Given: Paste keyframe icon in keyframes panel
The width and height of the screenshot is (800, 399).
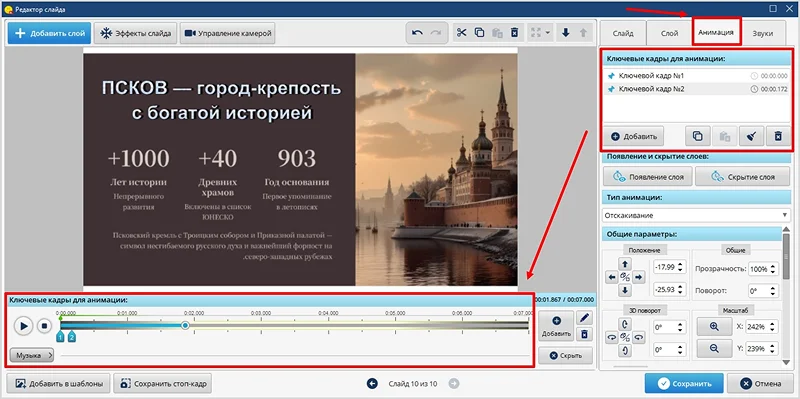Looking at the screenshot, I should click(724, 136).
